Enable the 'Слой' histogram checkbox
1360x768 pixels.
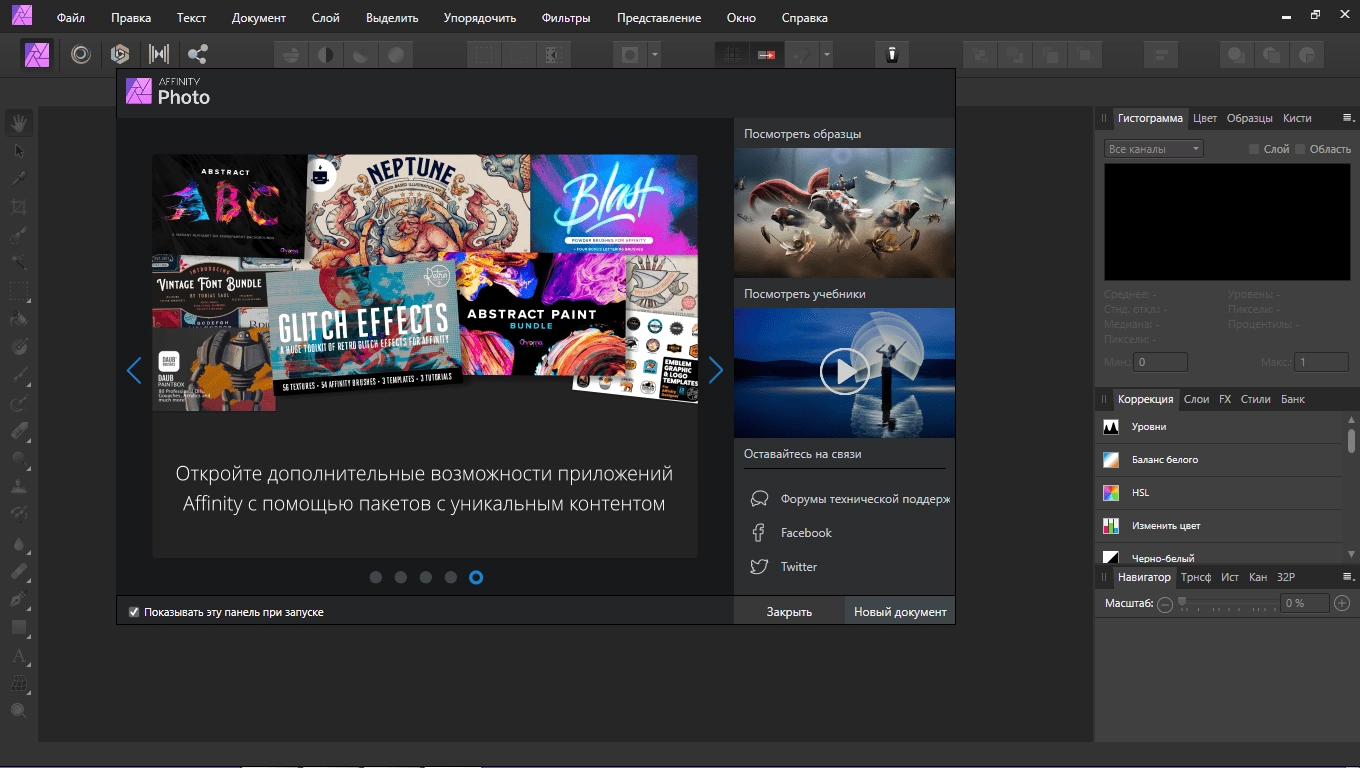(x=1254, y=149)
